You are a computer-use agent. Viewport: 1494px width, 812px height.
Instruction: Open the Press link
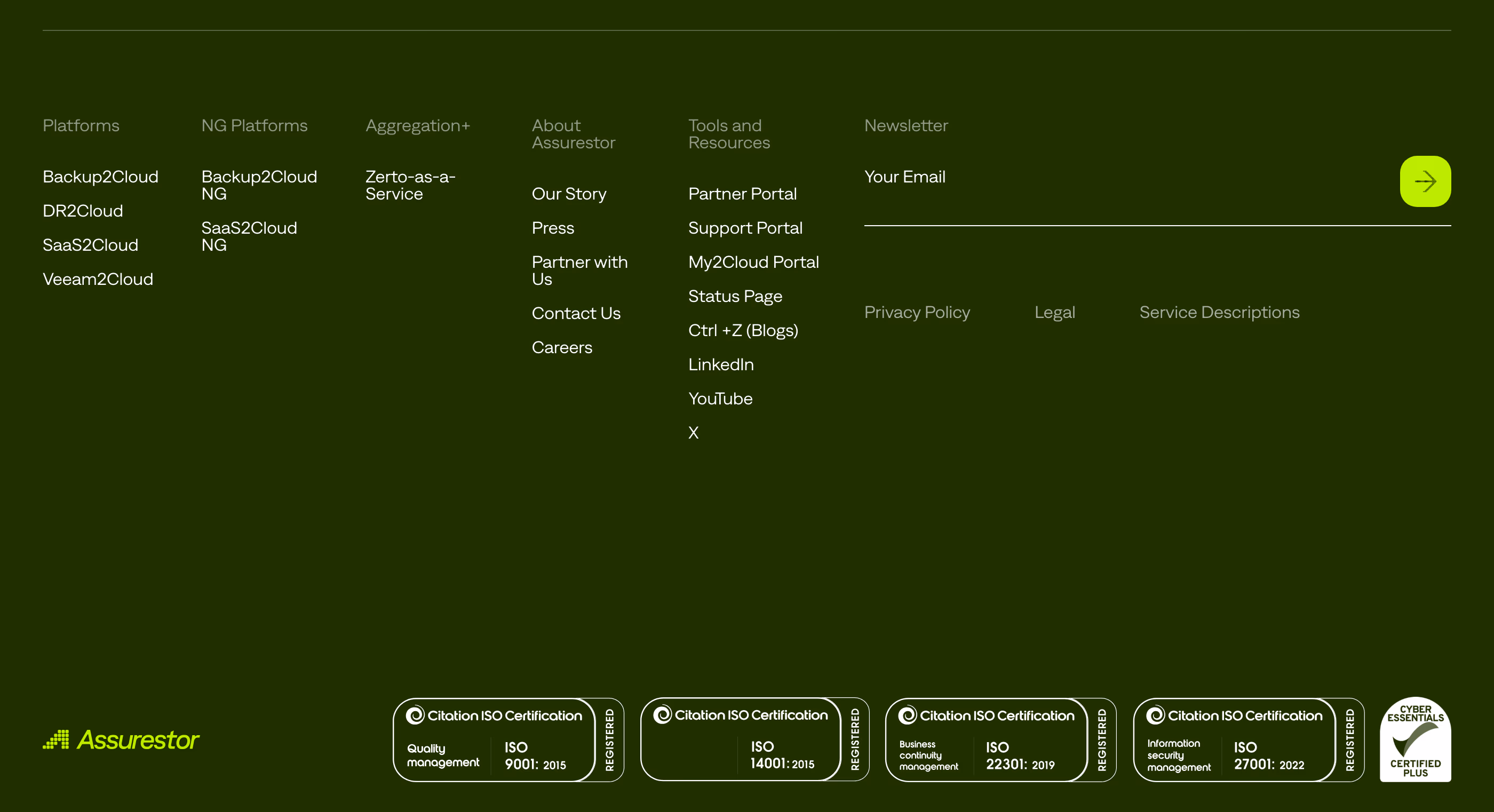(x=553, y=228)
